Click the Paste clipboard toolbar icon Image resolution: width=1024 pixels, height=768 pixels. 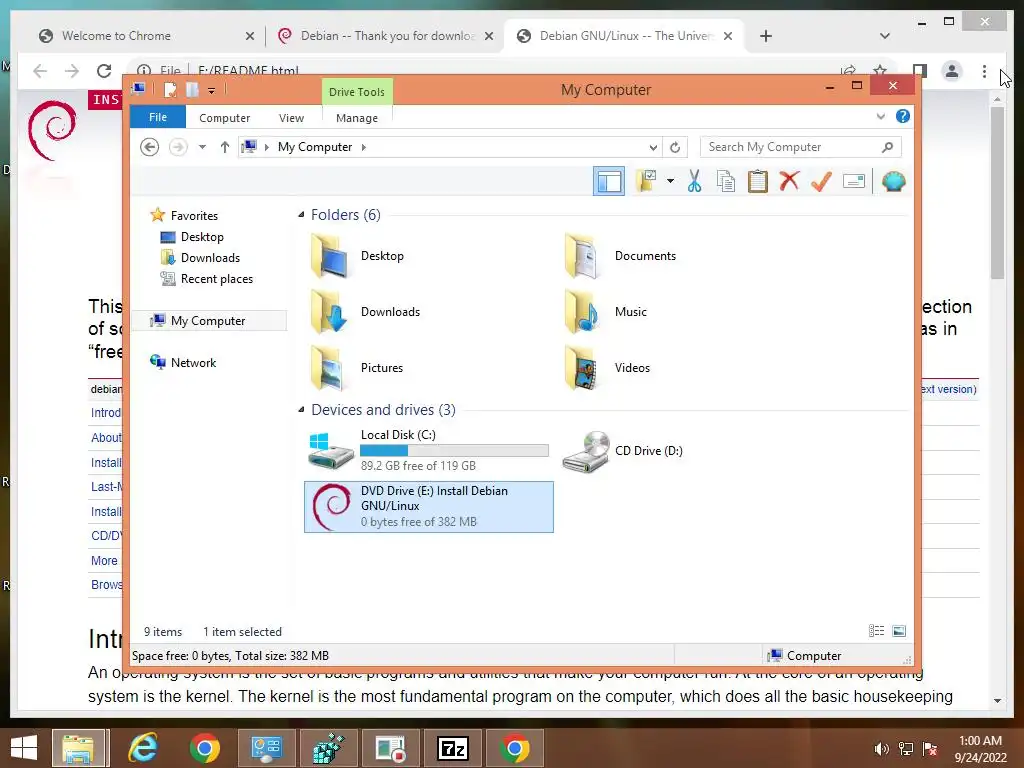tap(758, 182)
